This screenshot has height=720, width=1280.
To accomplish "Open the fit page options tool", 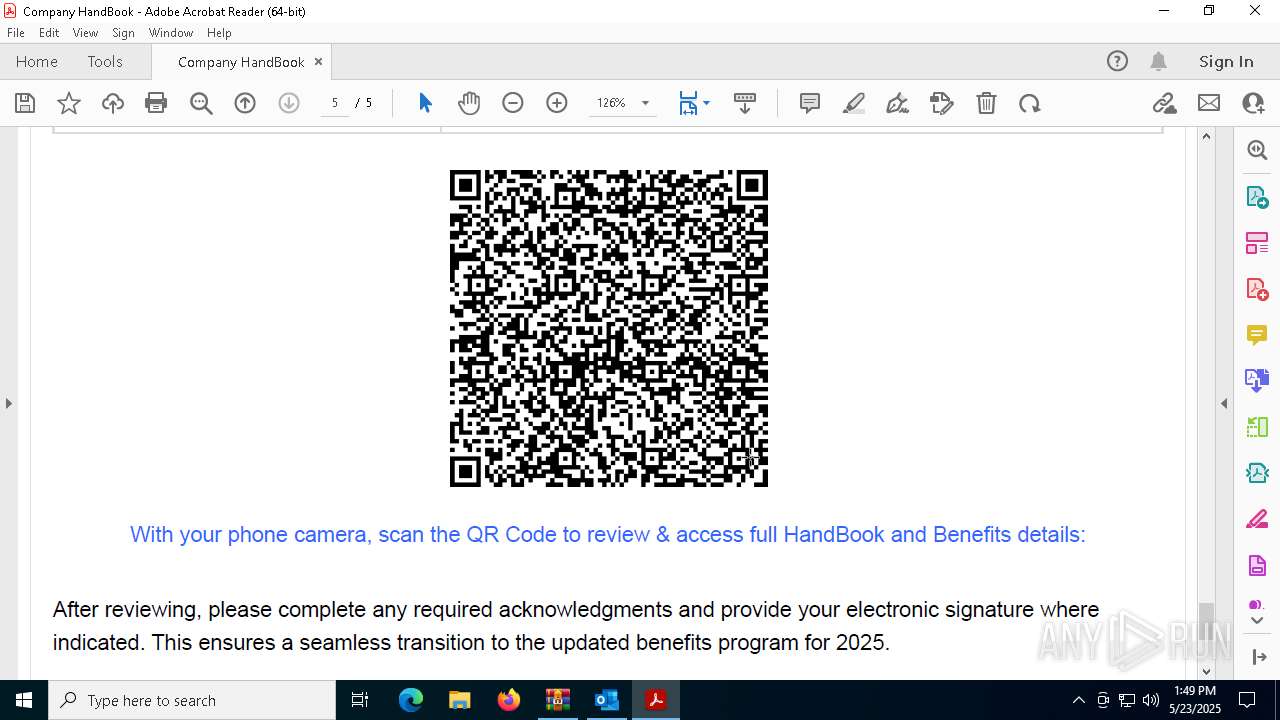I will [x=688, y=103].
